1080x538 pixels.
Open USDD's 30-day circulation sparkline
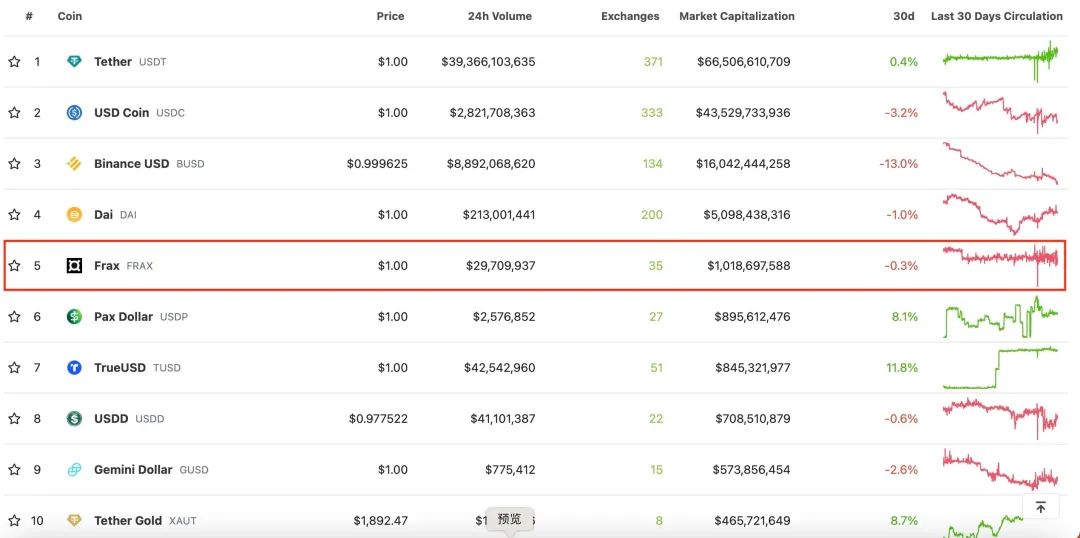pos(1000,419)
